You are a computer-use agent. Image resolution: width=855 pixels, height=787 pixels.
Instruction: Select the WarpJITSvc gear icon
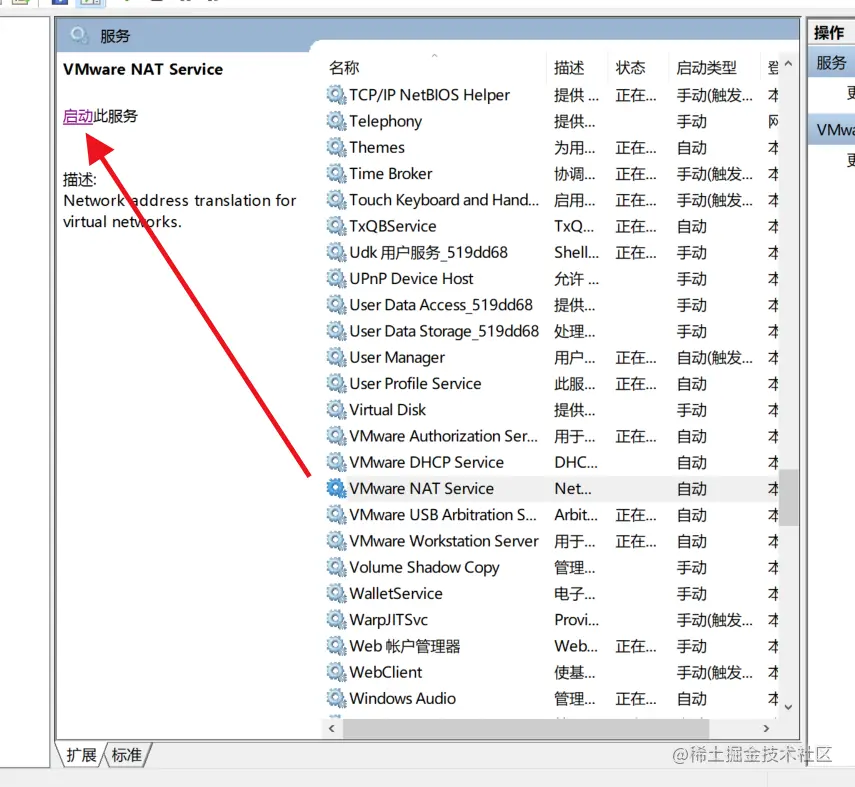pyautogui.click(x=336, y=620)
